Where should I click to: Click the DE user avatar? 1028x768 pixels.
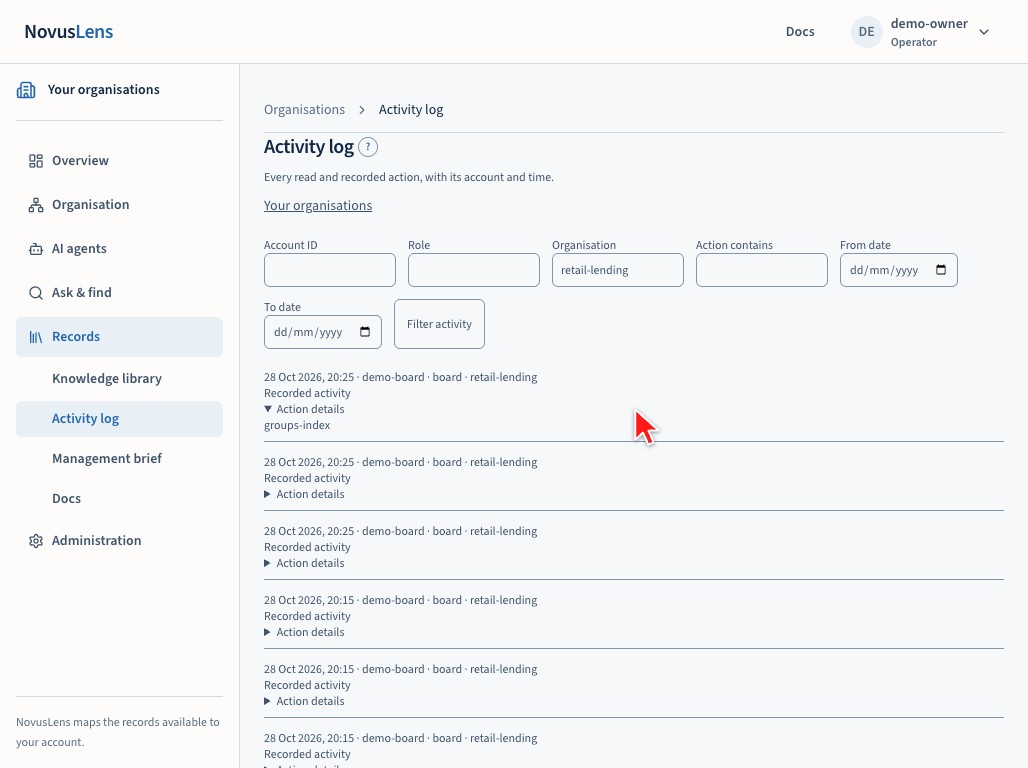(866, 31)
